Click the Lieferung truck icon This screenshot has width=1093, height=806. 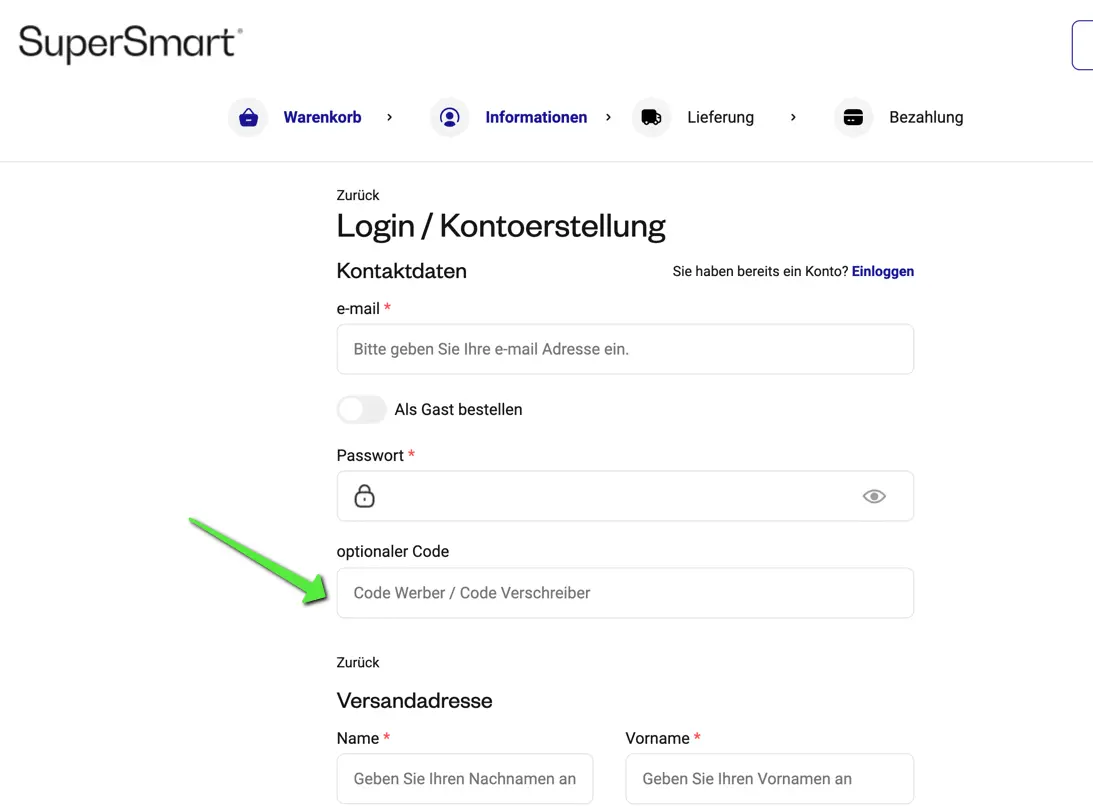651,117
